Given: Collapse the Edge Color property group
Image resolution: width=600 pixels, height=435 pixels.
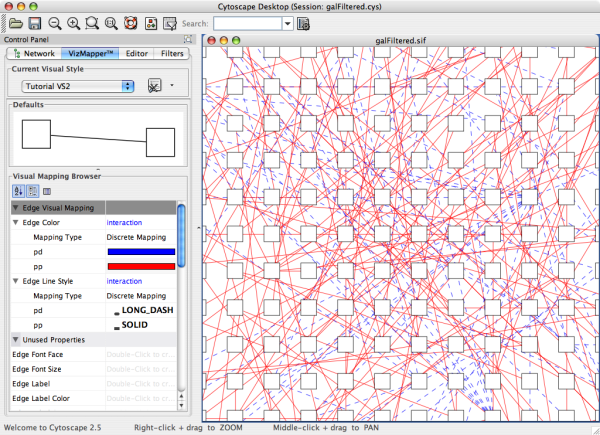Looking at the screenshot, I should pos(15,223).
